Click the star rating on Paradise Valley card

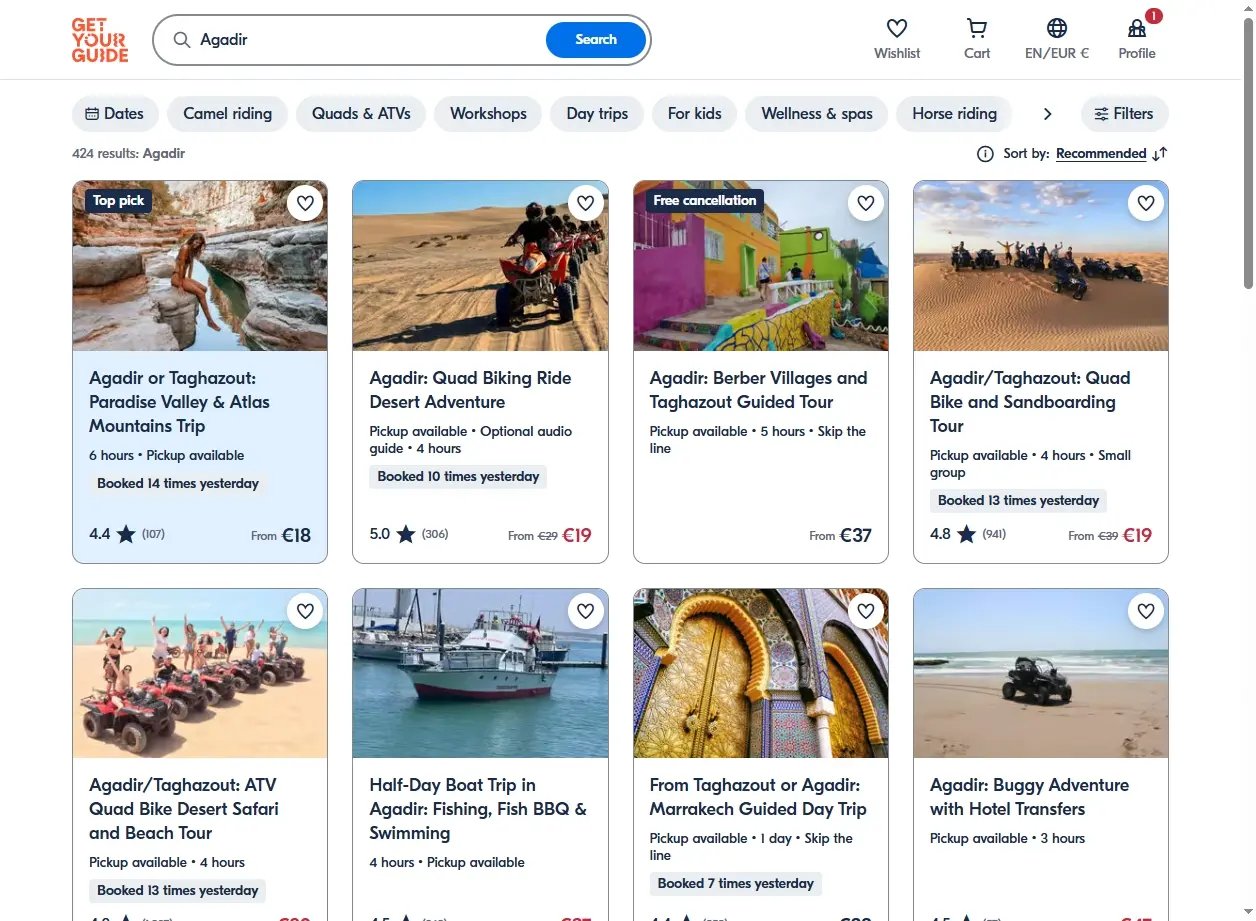[x=126, y=535]
